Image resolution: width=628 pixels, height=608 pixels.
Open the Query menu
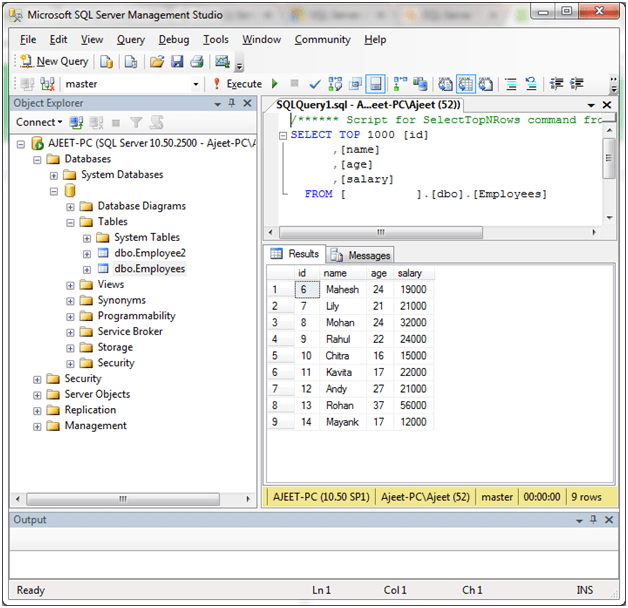coord(131,39)
